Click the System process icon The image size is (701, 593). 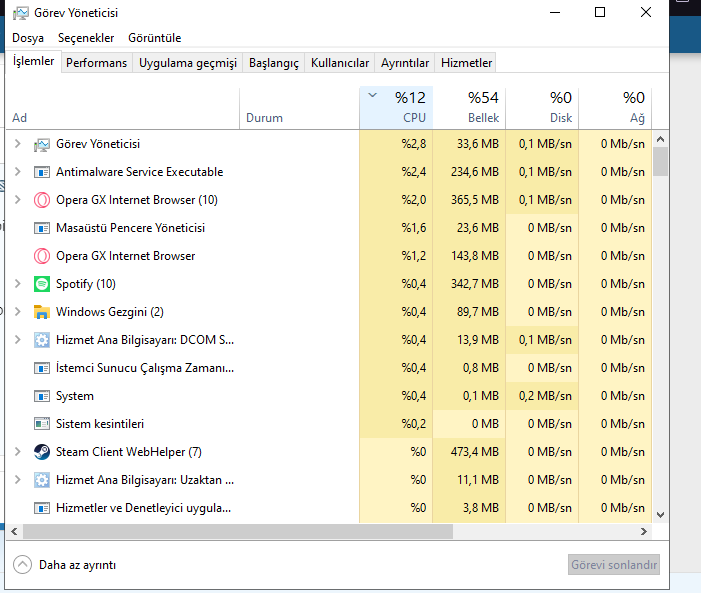pos(42,396)
